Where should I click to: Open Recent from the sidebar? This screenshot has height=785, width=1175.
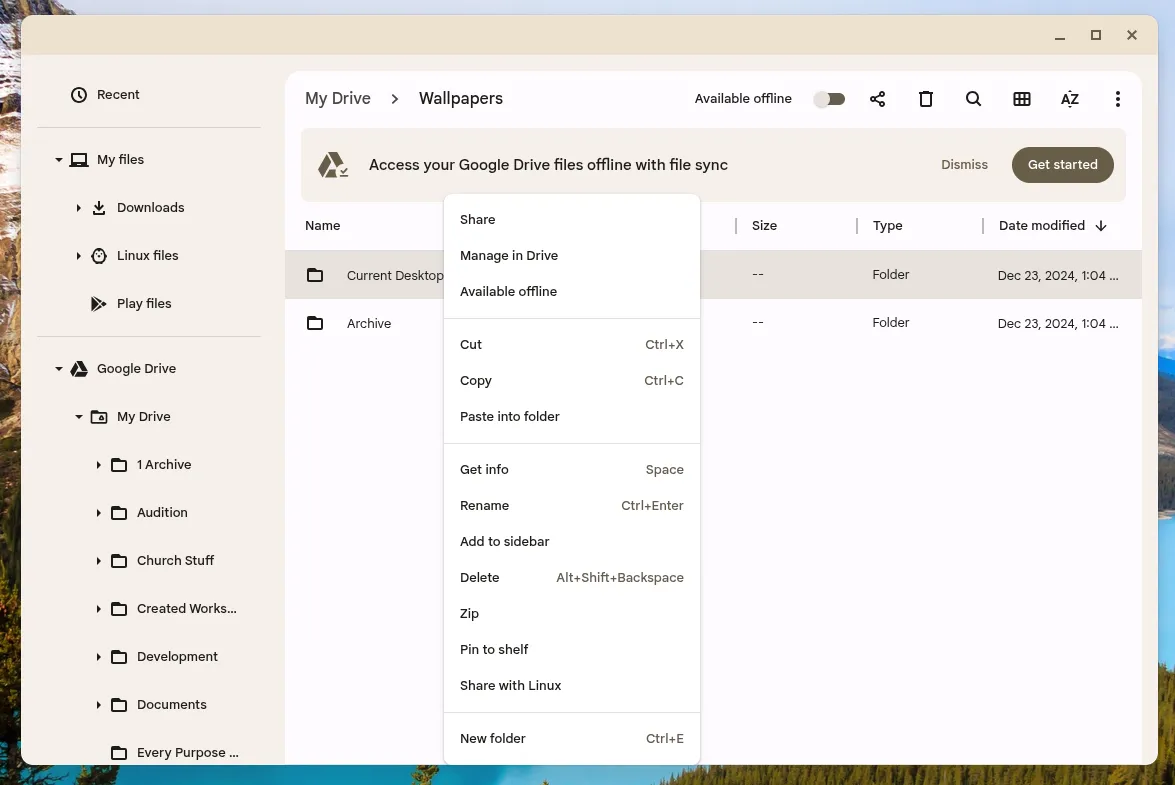click(x=118, y=95)
